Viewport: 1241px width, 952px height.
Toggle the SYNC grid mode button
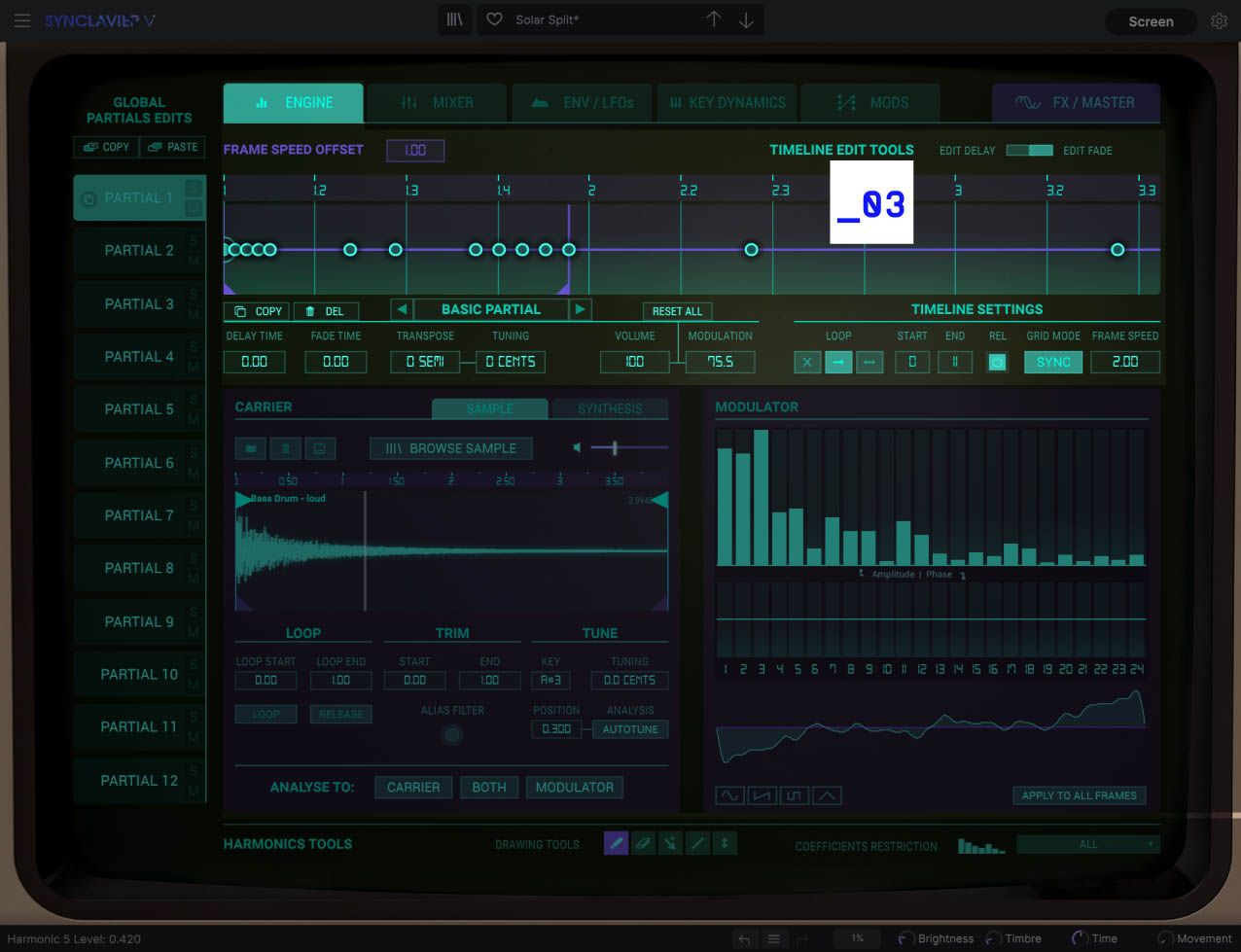pyautogui.click(x=1053, y=362)
